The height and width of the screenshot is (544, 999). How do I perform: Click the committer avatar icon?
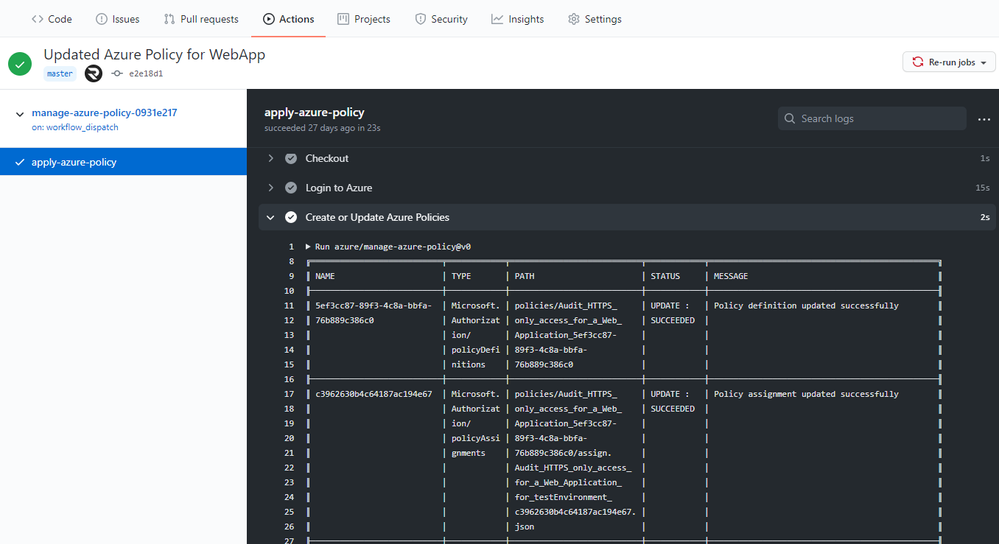pyautogui.click(x=94, y=73)
